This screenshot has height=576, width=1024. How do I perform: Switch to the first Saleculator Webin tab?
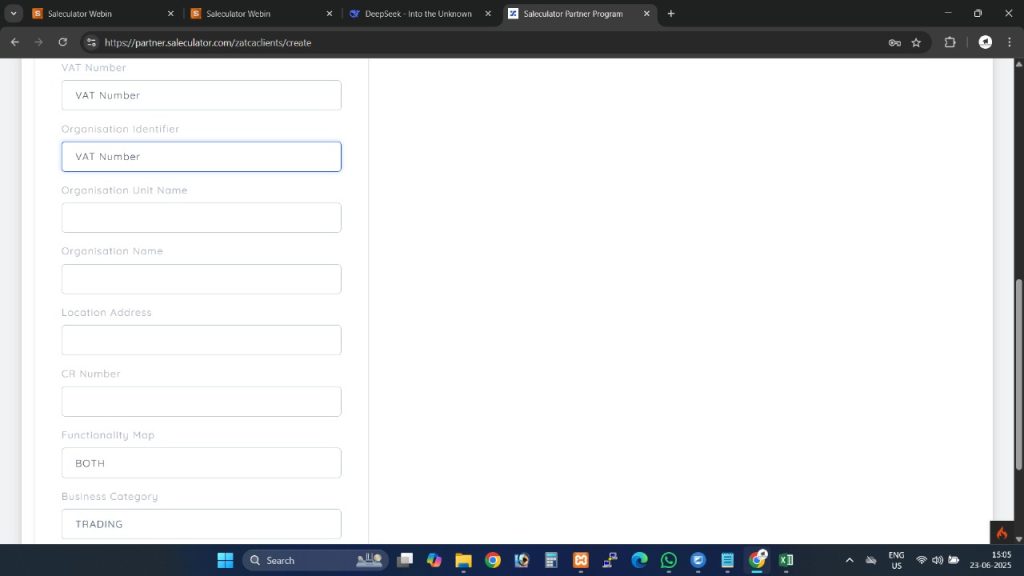coord(100,14)
